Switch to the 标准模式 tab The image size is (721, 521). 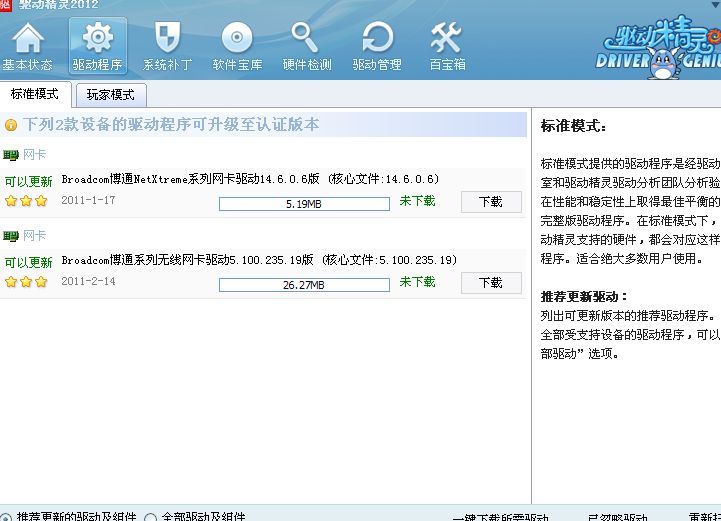pos(35,94)
